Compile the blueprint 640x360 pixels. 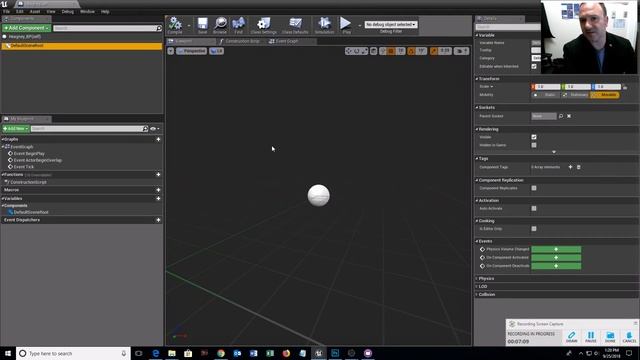[x=175, y=25]
